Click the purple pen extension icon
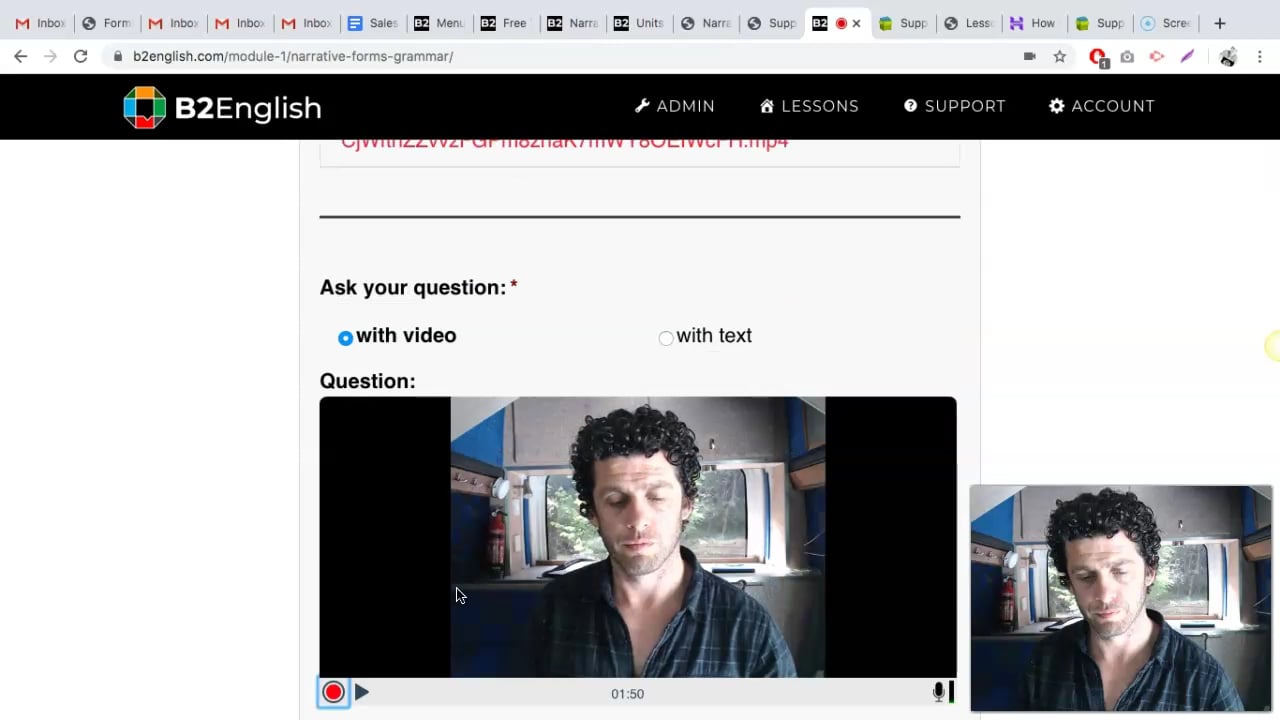Screen dimensions: 1280x720 [x=1187, y=56]
